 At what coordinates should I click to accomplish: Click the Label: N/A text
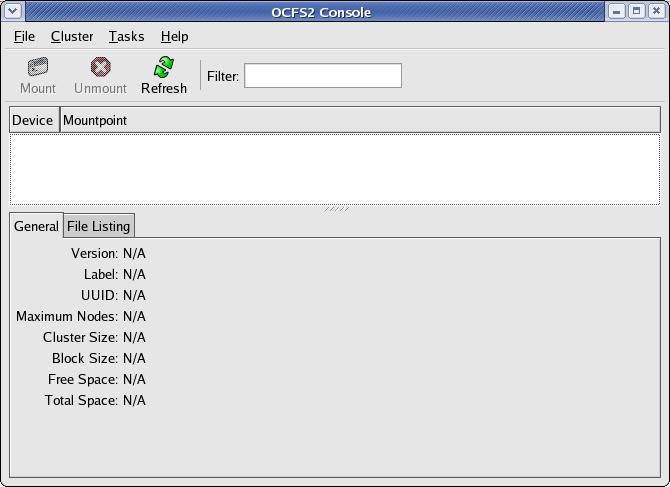(115, 274)
